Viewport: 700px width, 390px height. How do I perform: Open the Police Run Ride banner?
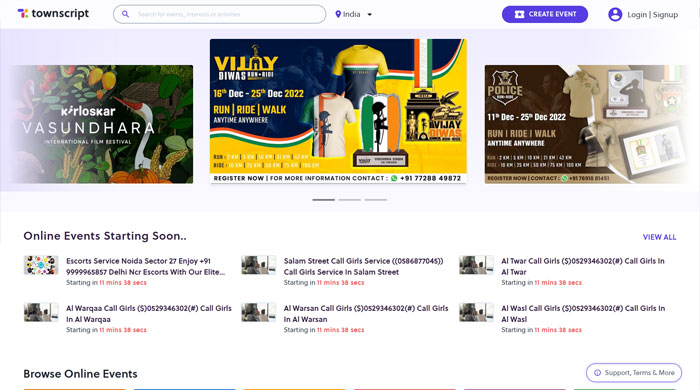(587, 124)
